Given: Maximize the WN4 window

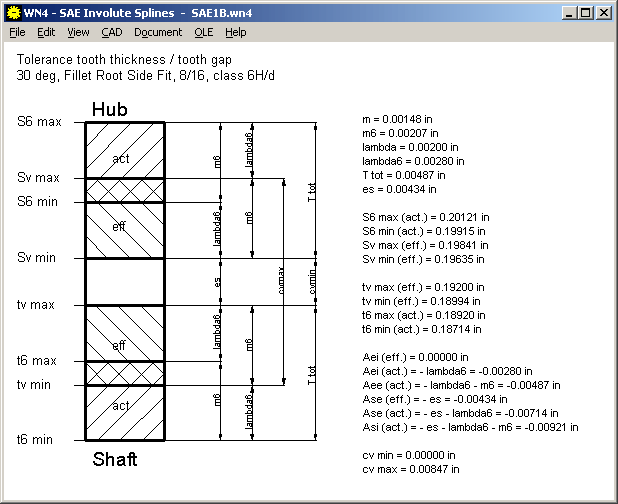Looking at the screenshot, I should (585, 13).
